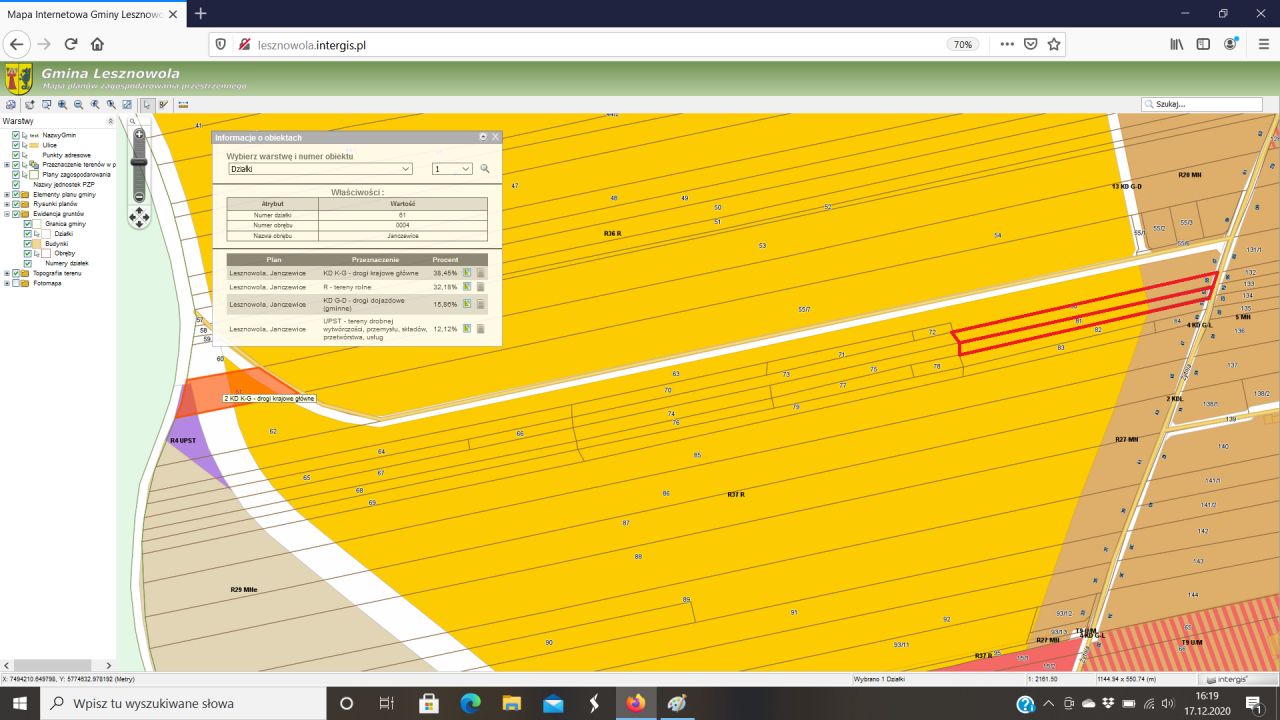1280x720 pixels.
Task: Click the map pan arrows control
Action: click(x=139, y=217)
